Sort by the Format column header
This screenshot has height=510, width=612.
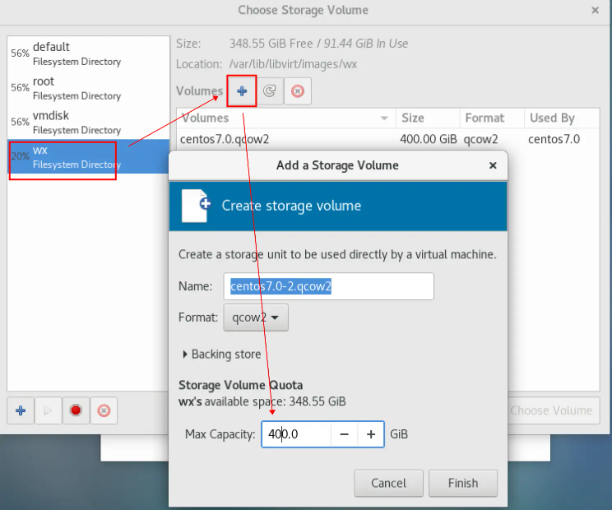(492, 118)
